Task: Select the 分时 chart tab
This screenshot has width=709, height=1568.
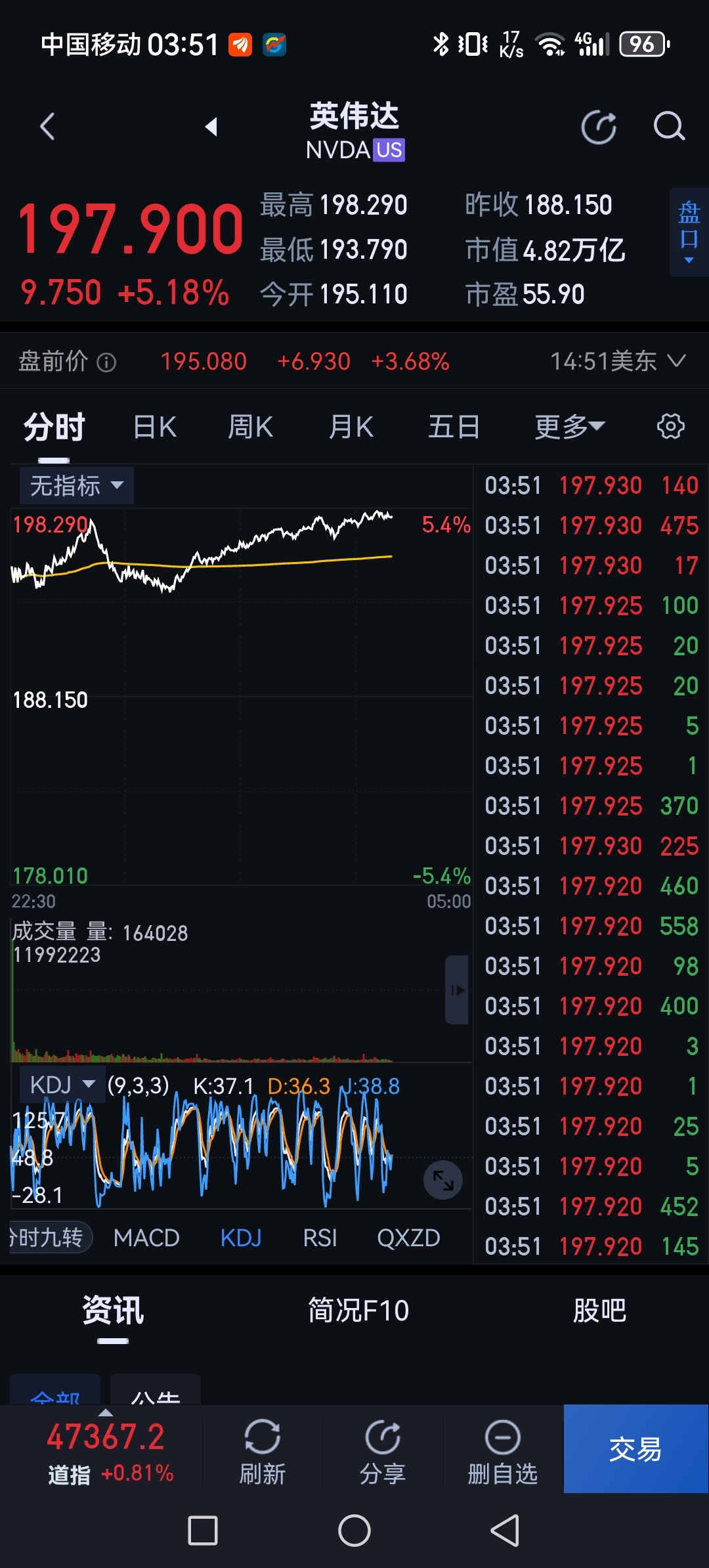Action: (54, 427)
